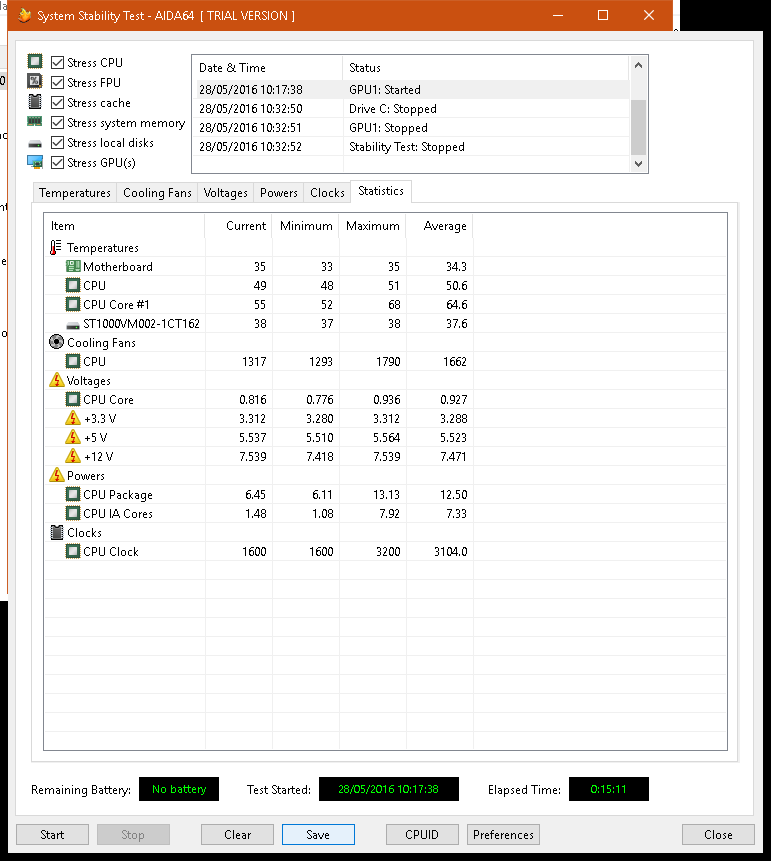Image resolution: width=771 pixels, height=861 pixels.
Task: Disable Stress system memory checkbox
Action: 58,122
